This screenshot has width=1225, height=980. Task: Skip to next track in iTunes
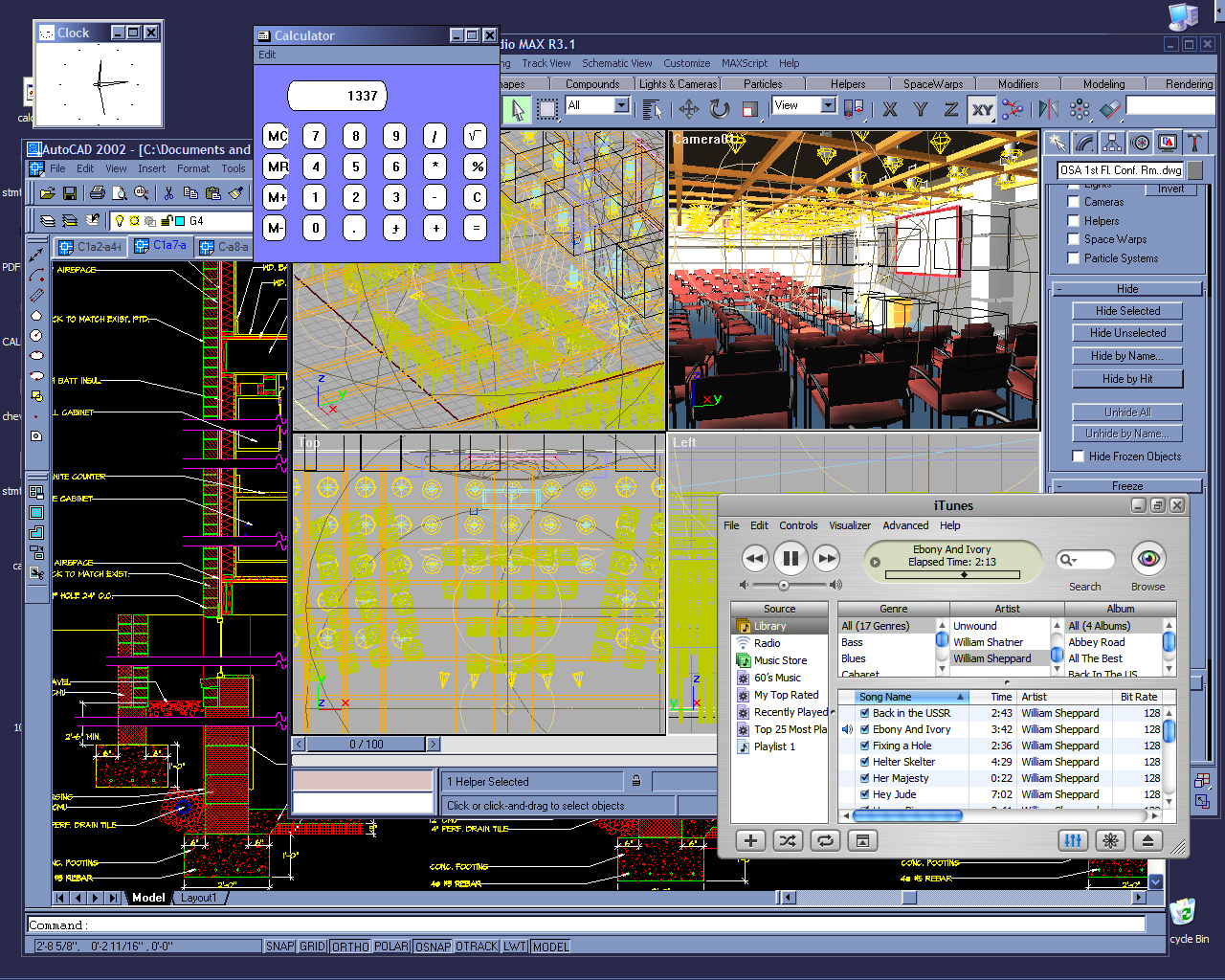click(x=826, y=558)
